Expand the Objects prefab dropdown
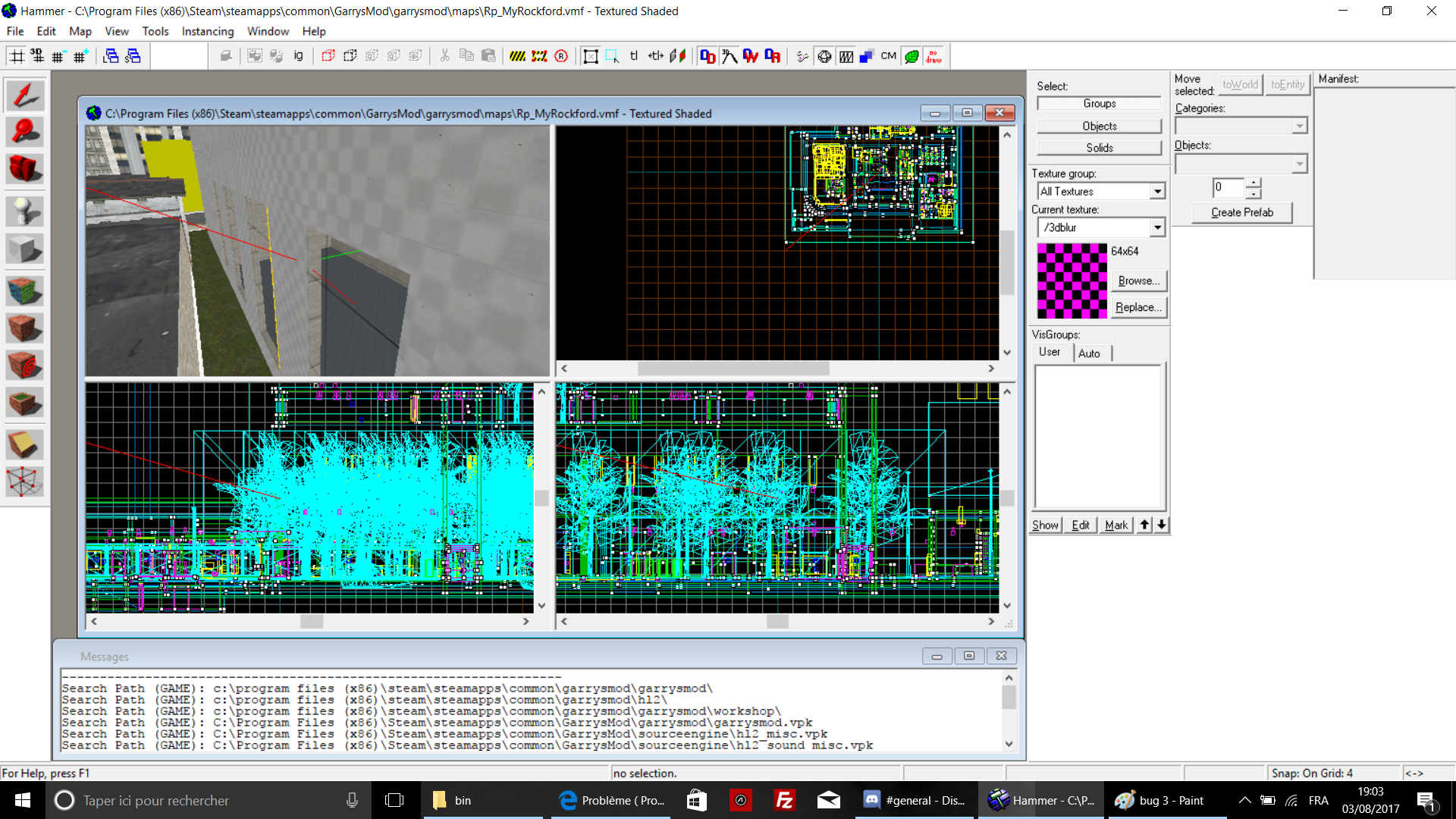 [1300, 164]
